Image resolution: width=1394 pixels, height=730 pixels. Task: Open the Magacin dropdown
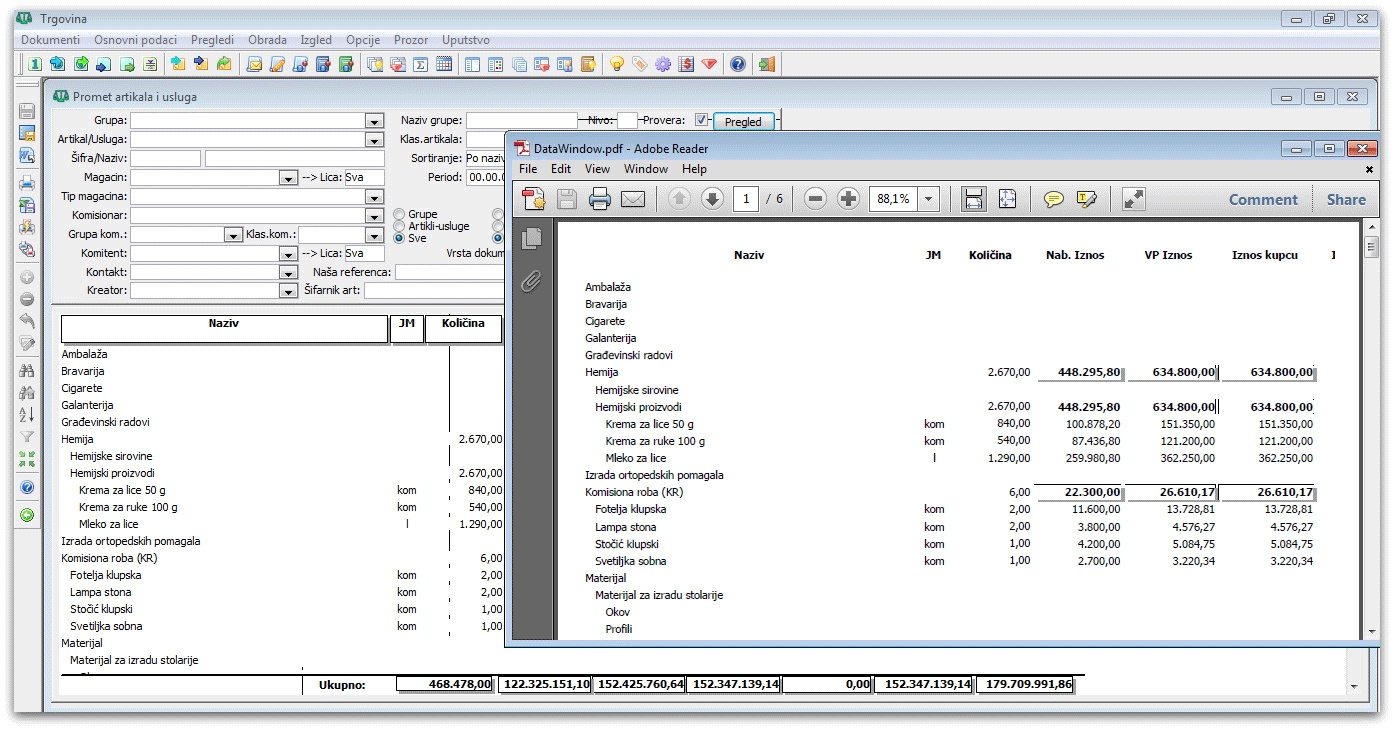(288, 178)
